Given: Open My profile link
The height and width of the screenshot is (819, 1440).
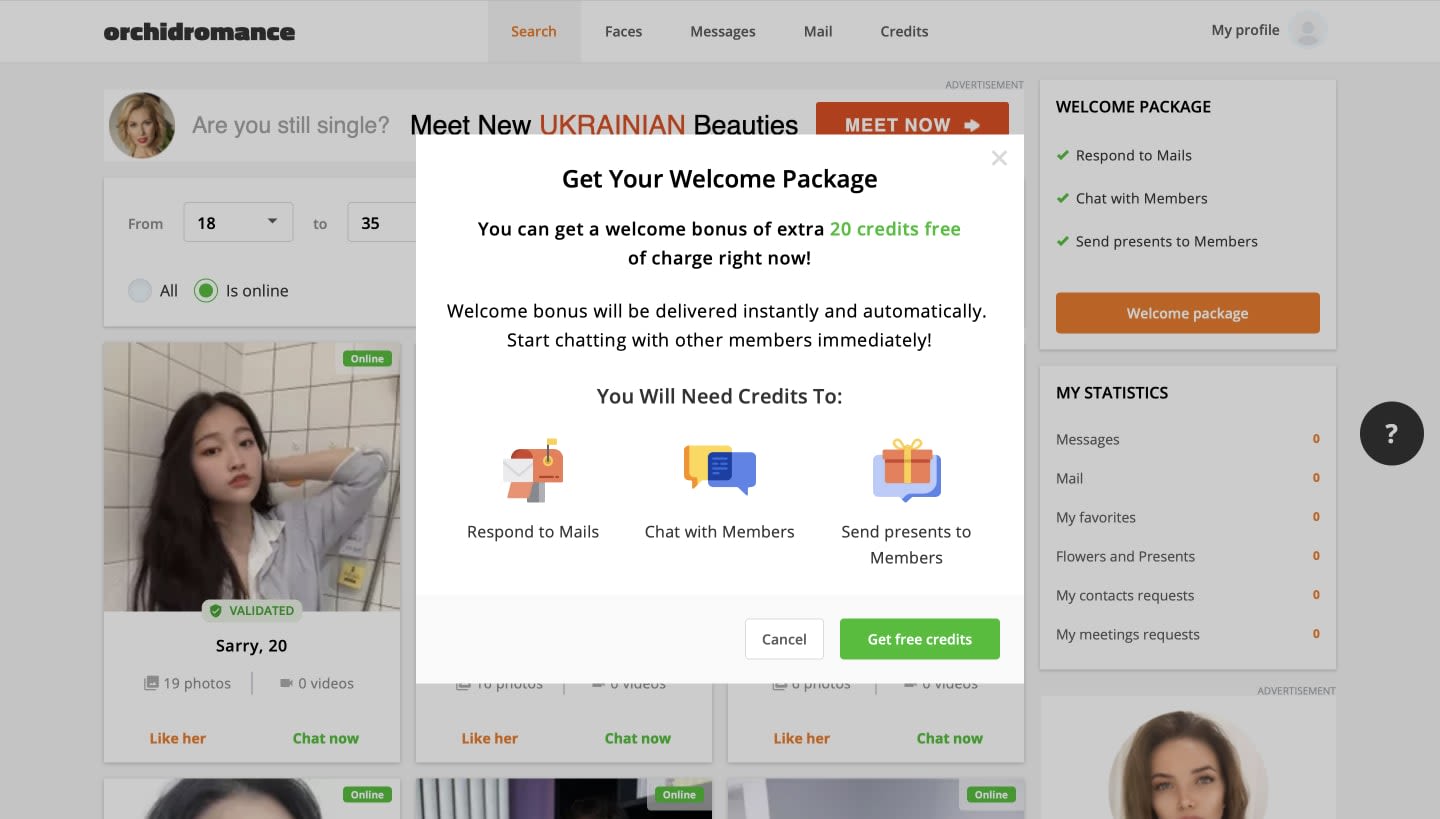Looking at the screenshot, I should coord(1245,30).
